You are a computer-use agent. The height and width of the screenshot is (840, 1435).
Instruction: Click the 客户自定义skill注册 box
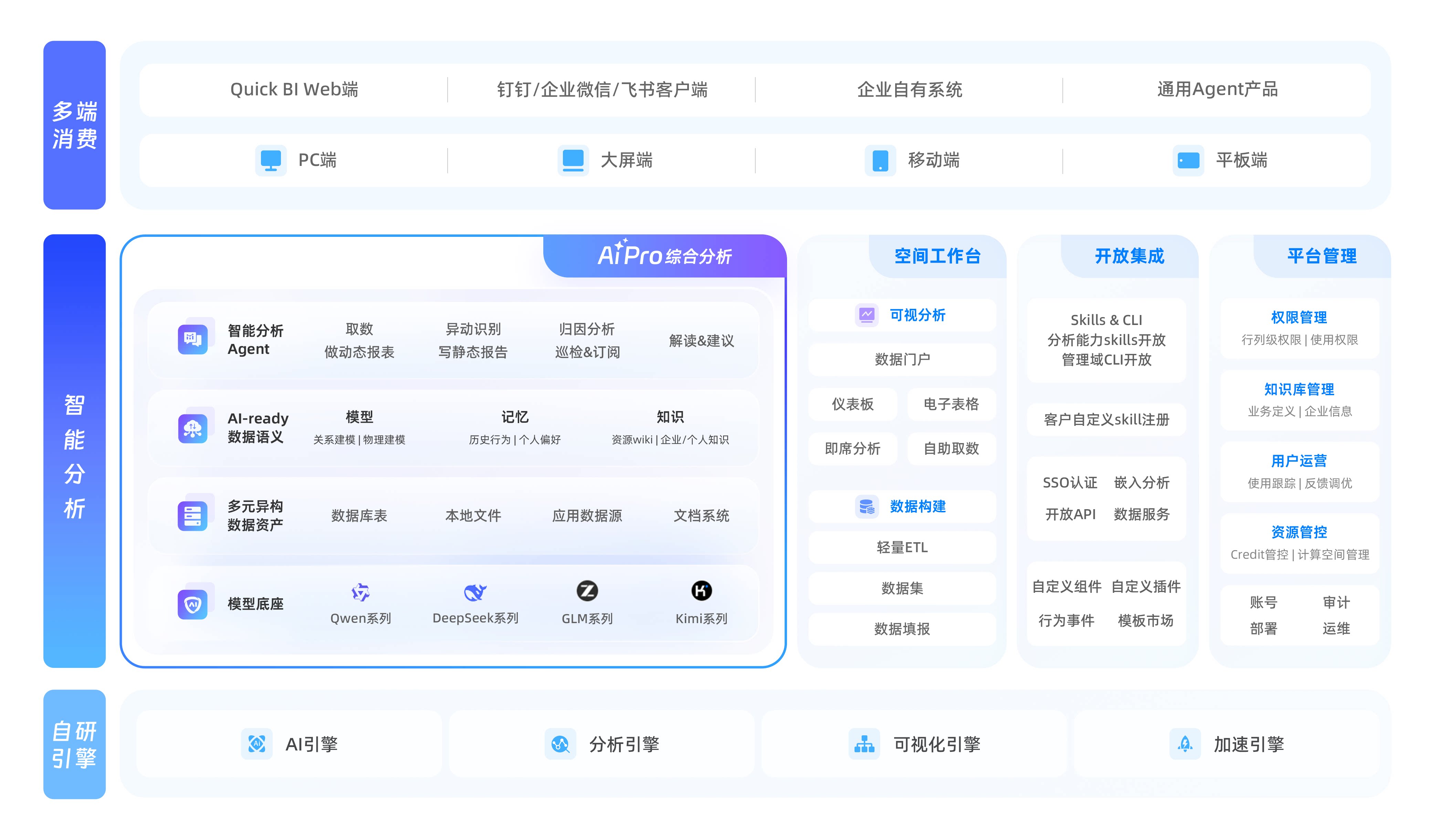click(1107, 420)
